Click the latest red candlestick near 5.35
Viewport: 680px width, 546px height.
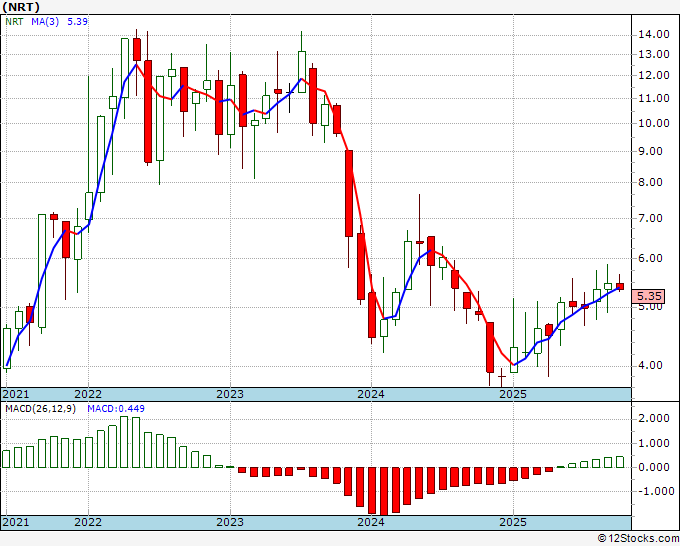(x=620, y=286)
